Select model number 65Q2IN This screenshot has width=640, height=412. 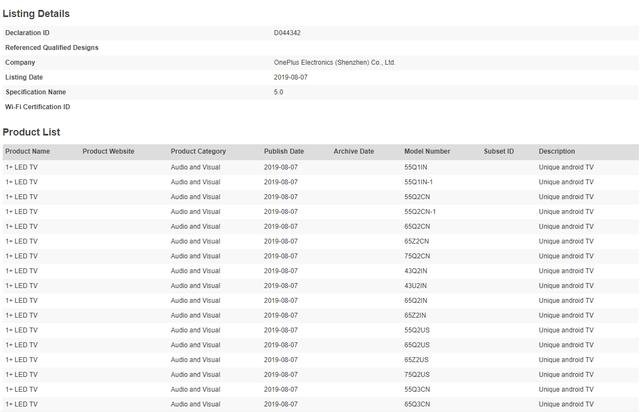pos(416,301)
